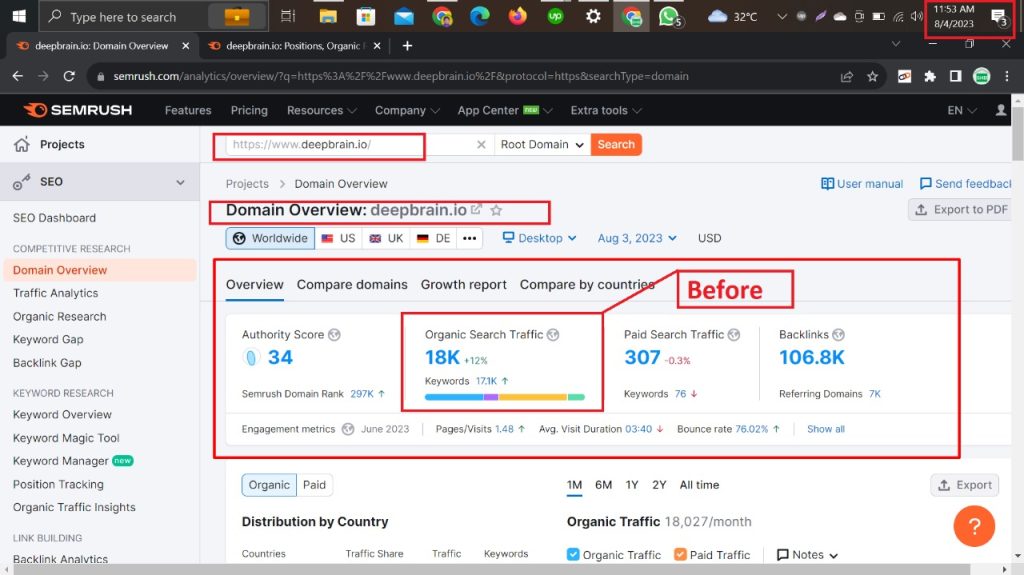Open WhatsApp from the taskbar
The width and height of the screenshot is (1024, 575).
668,16
